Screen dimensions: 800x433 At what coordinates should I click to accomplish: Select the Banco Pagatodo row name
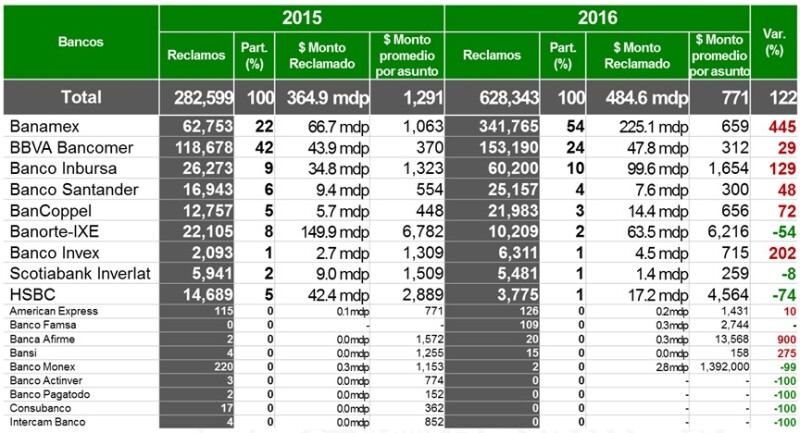50,394
